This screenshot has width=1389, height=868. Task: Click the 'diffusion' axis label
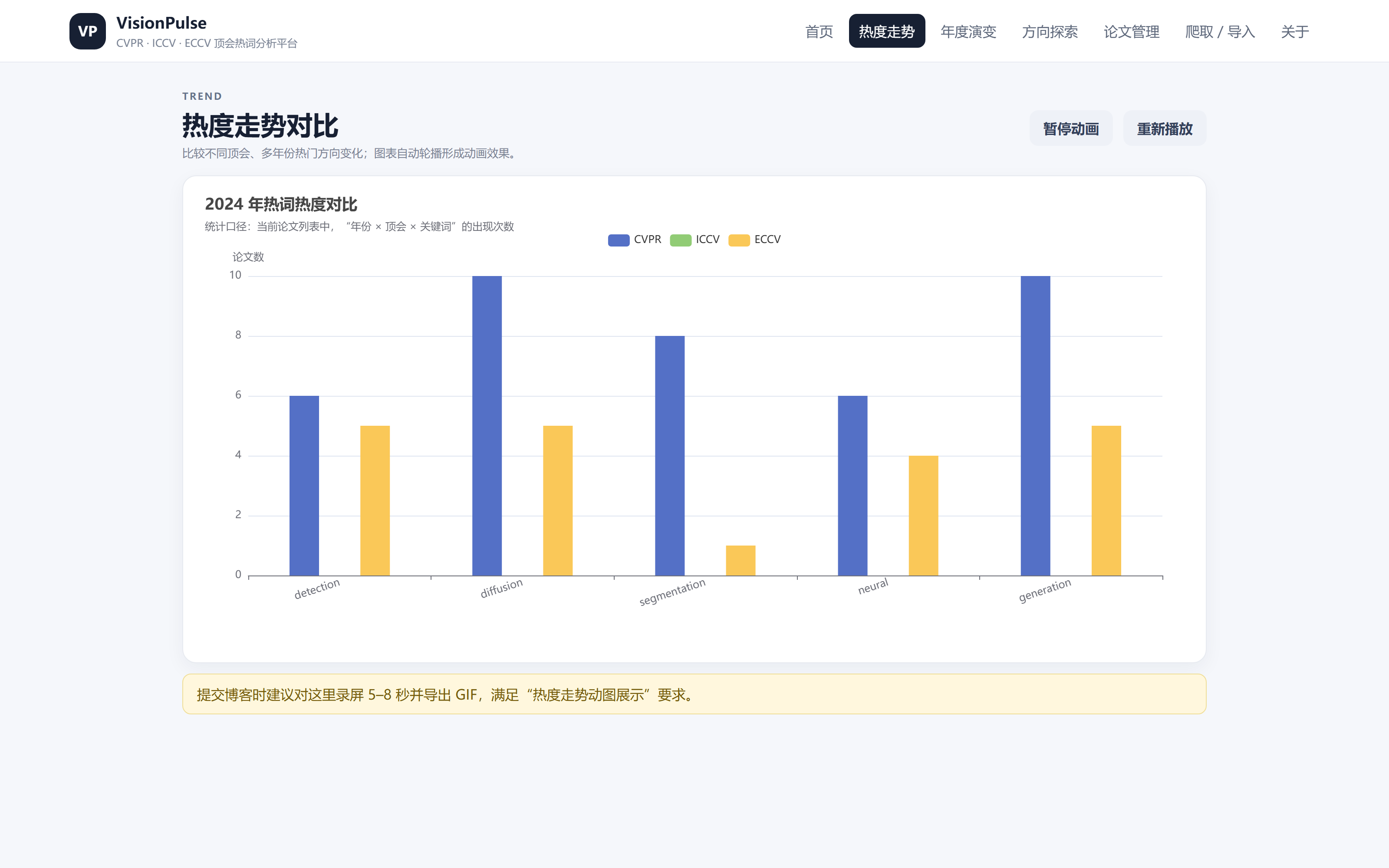click(502, 589)
